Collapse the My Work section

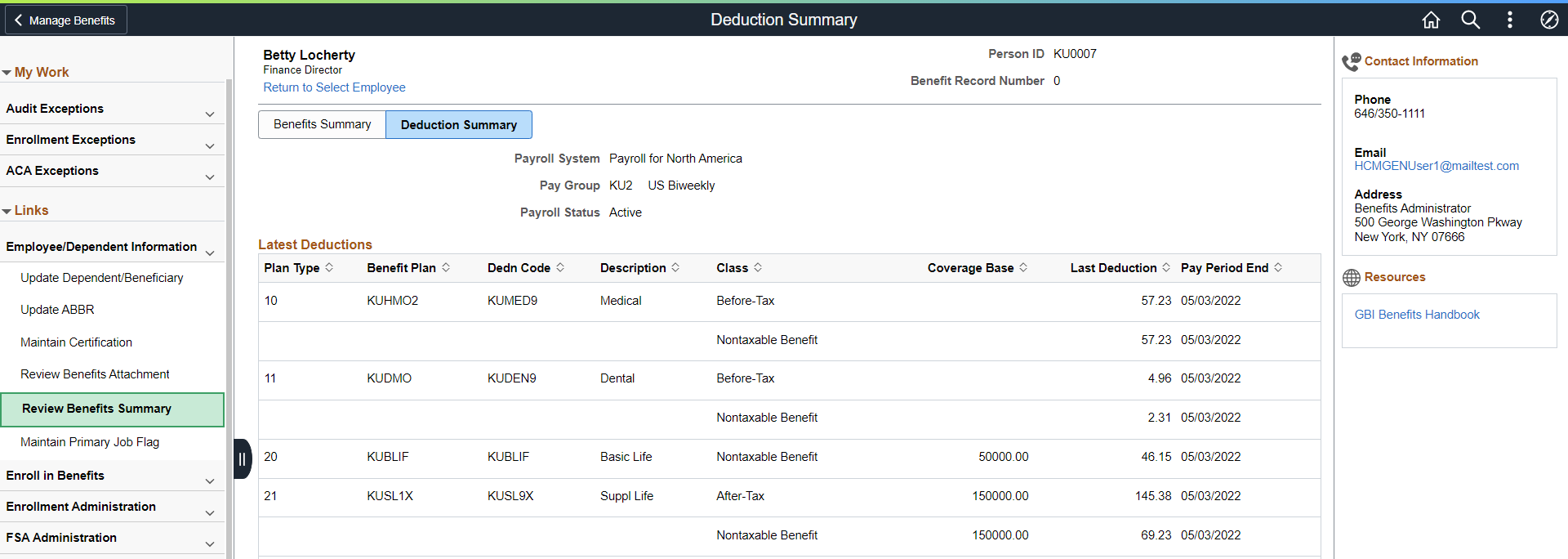7,73
